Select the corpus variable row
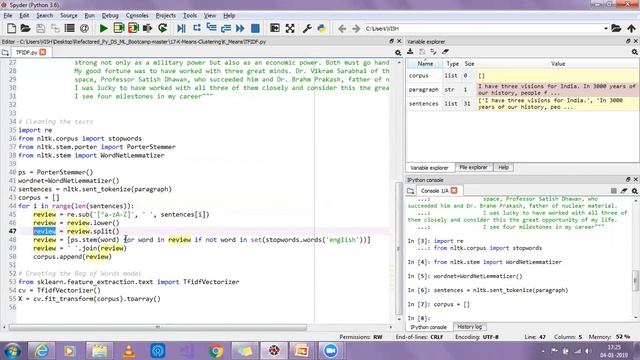640x360 pixels. 522,76
